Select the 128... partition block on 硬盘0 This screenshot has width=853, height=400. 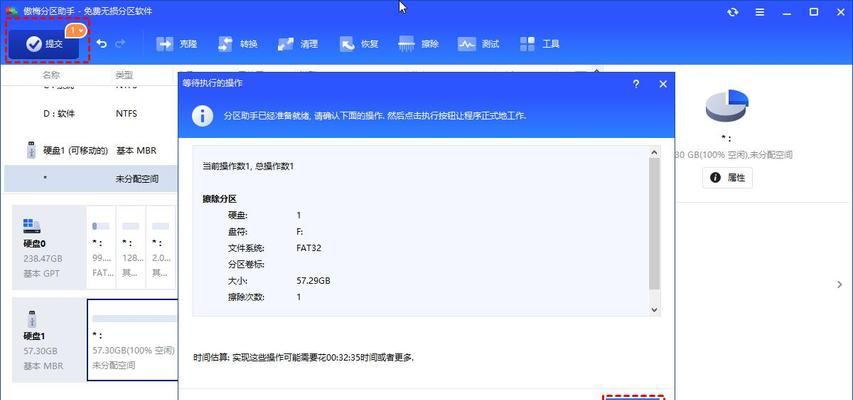[131, 247]
